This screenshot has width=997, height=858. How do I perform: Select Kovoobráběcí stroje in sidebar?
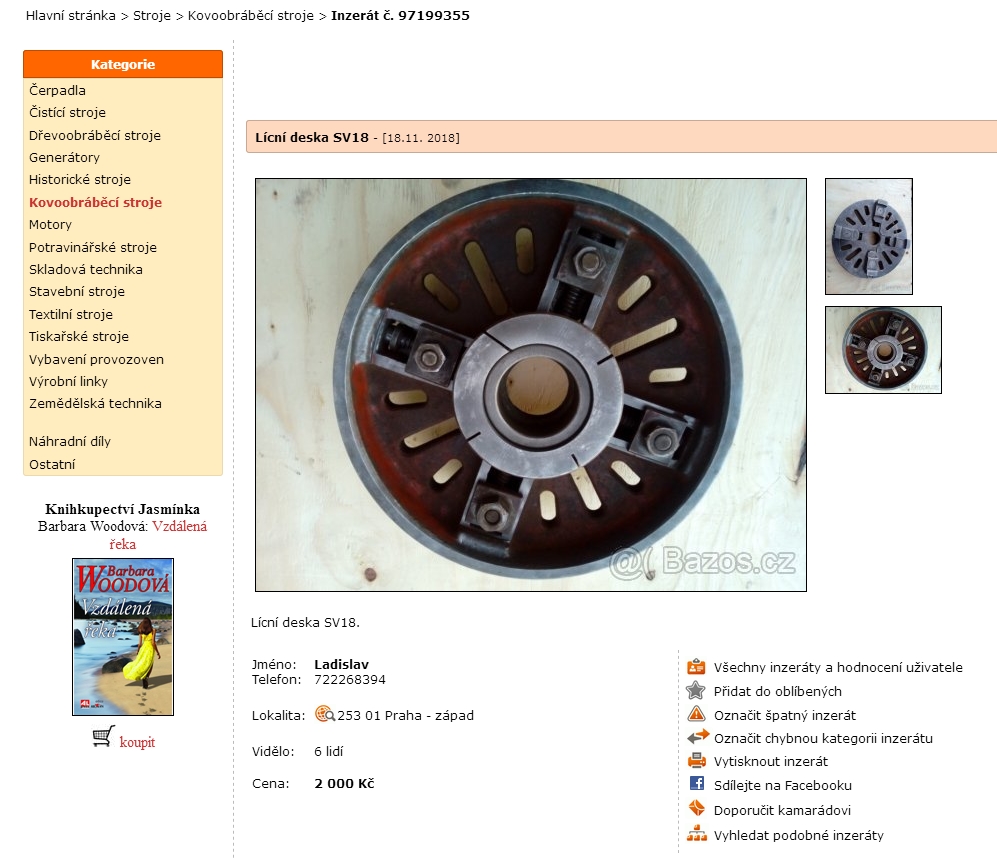tap(95, 202)
